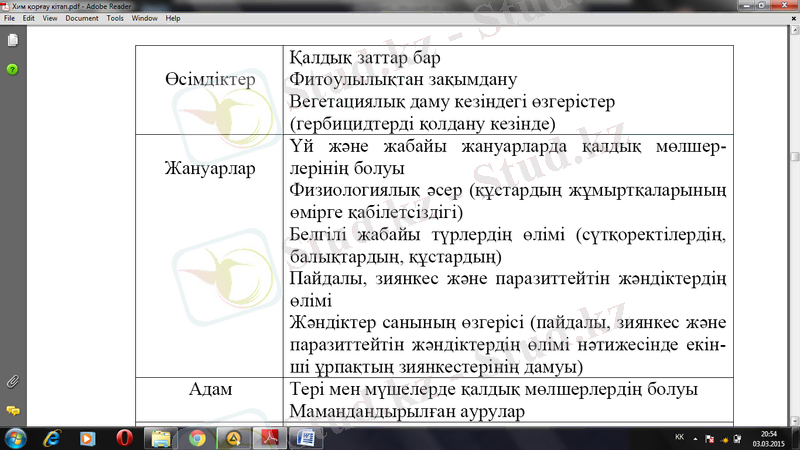800x450 pixels.
Task: Click text 'Вегетациялық даму кезіндегі өзгерістер'
Action: (x=452, y=102)
